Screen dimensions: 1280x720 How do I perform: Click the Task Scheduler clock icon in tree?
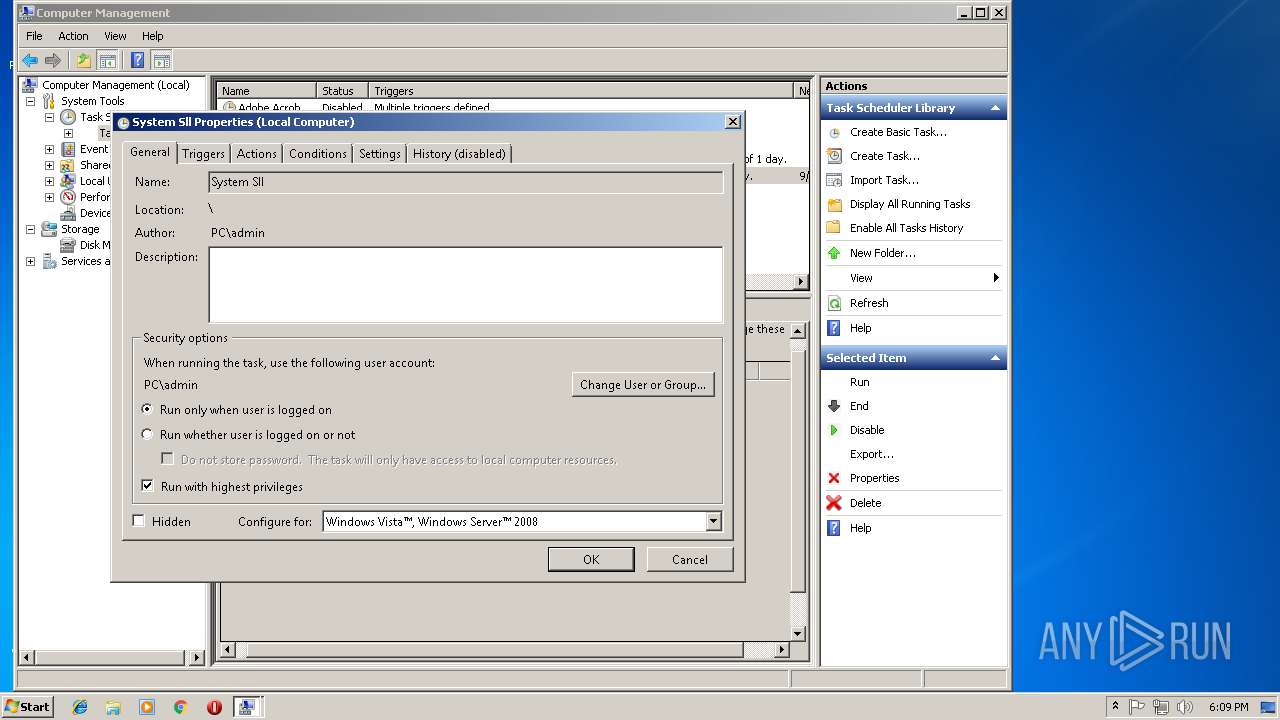(x=68, y=117)
